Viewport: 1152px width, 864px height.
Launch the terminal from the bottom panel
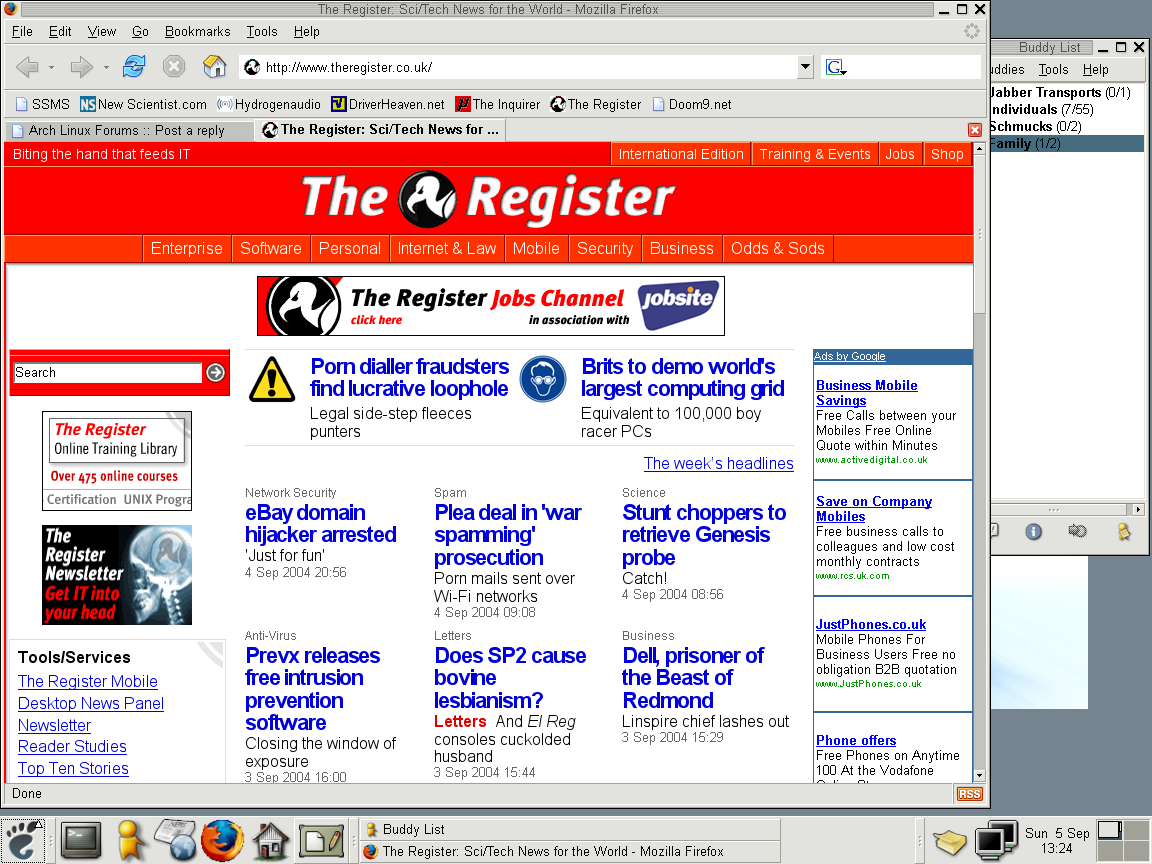80,841
